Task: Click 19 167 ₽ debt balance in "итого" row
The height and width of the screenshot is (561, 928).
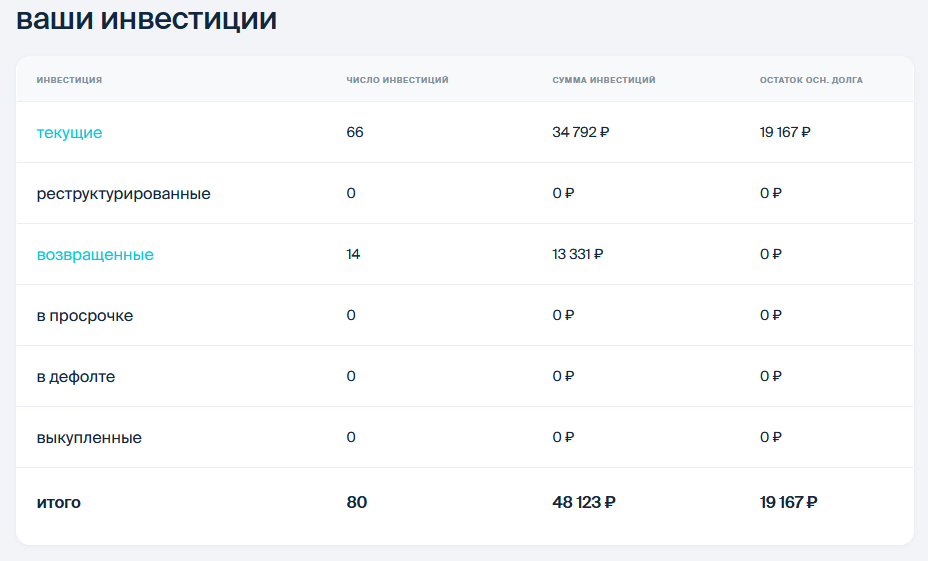Action: (789, 503)
